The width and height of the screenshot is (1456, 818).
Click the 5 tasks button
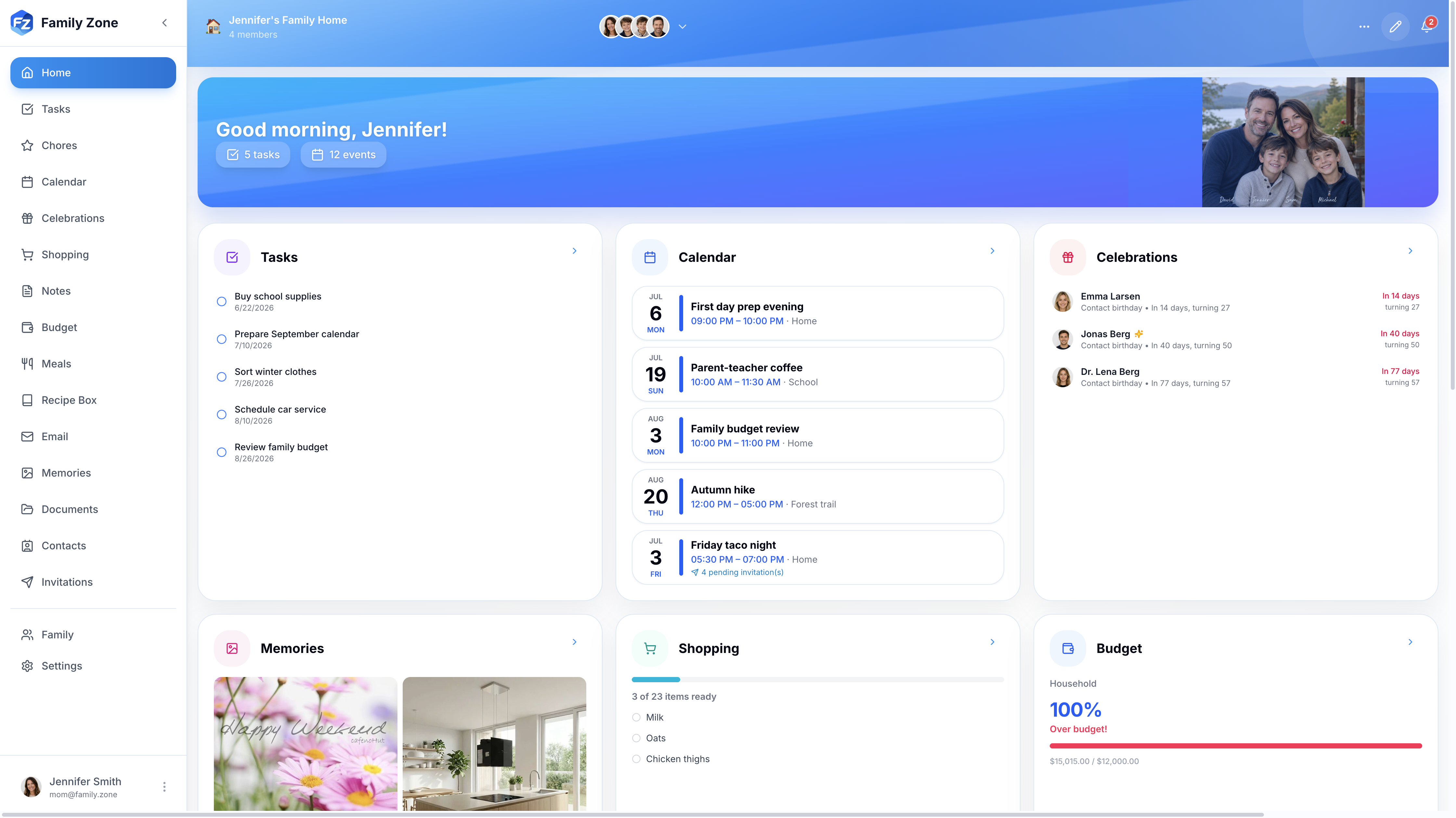253,155
